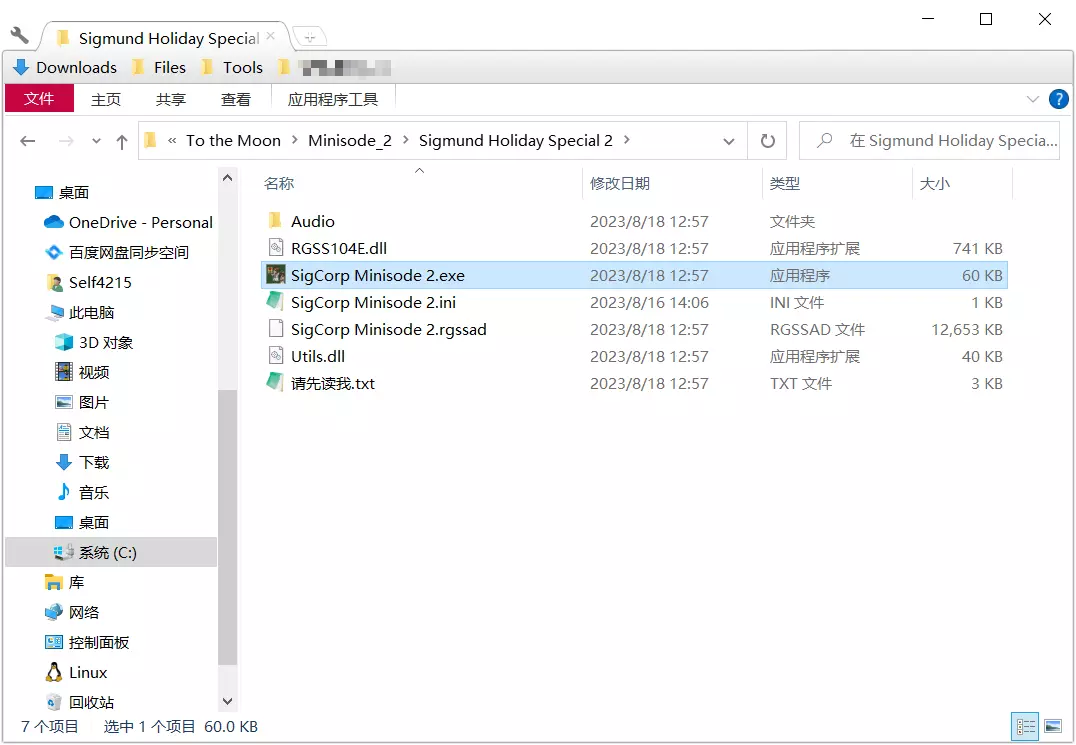Select the Utils.dll file icon
Viewport: 1076px width, 745px height.
tap(275, 356)
